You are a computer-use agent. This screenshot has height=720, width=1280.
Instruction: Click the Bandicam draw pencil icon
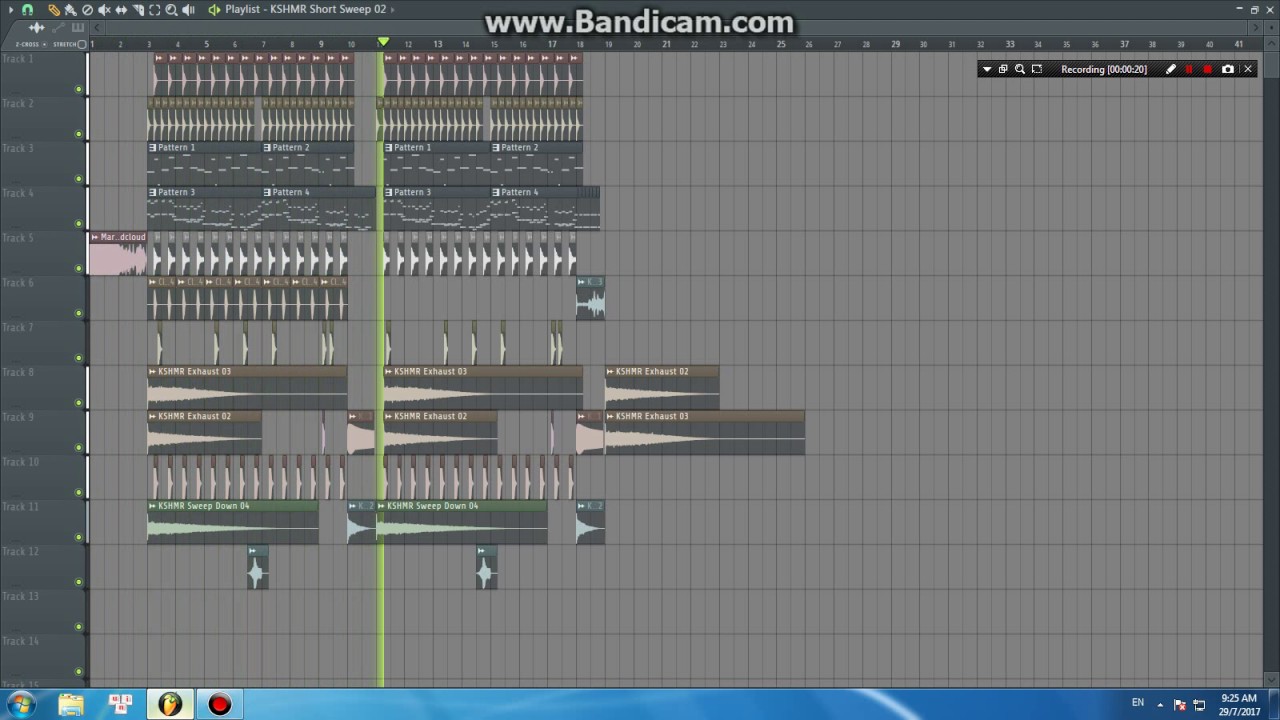click(x=1171, y=69)
